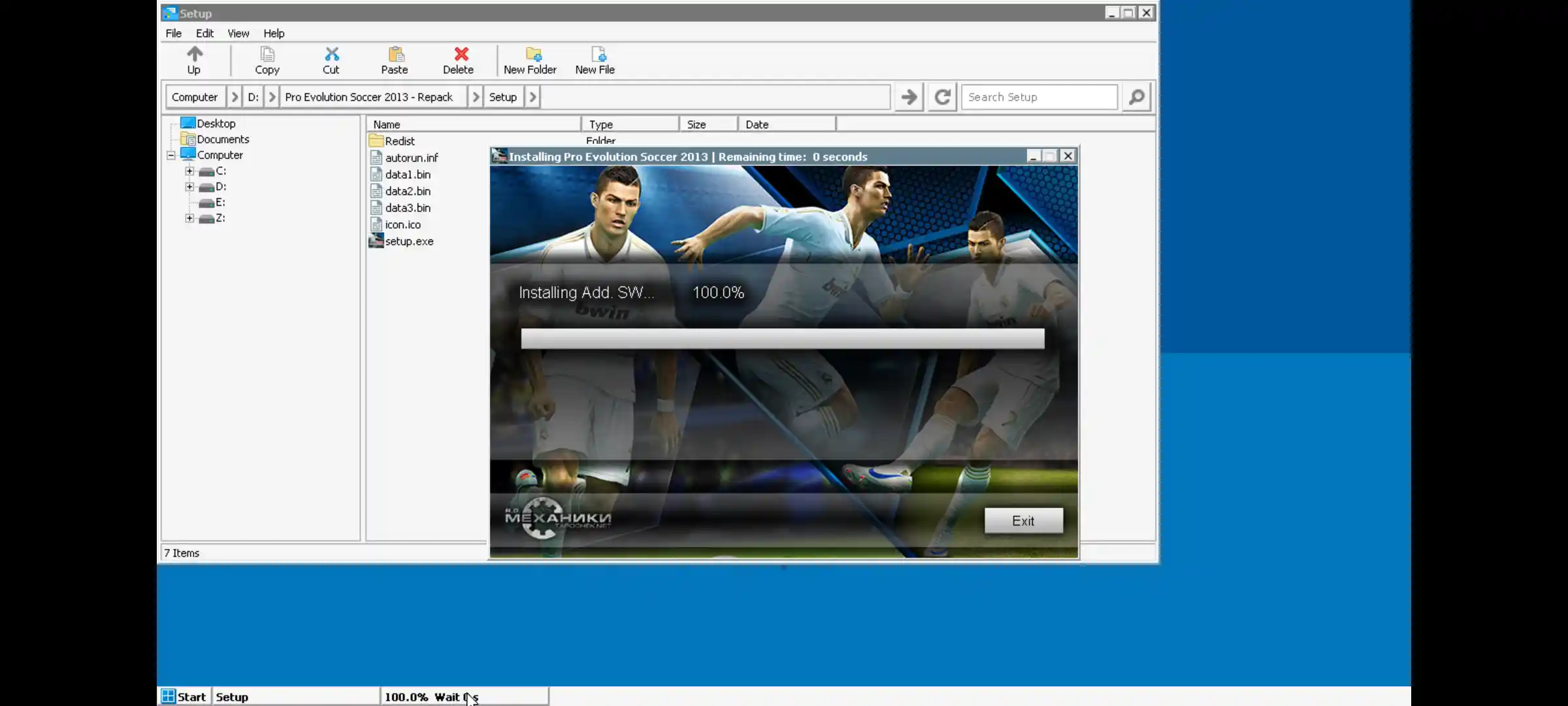Open the View menu

238,33
